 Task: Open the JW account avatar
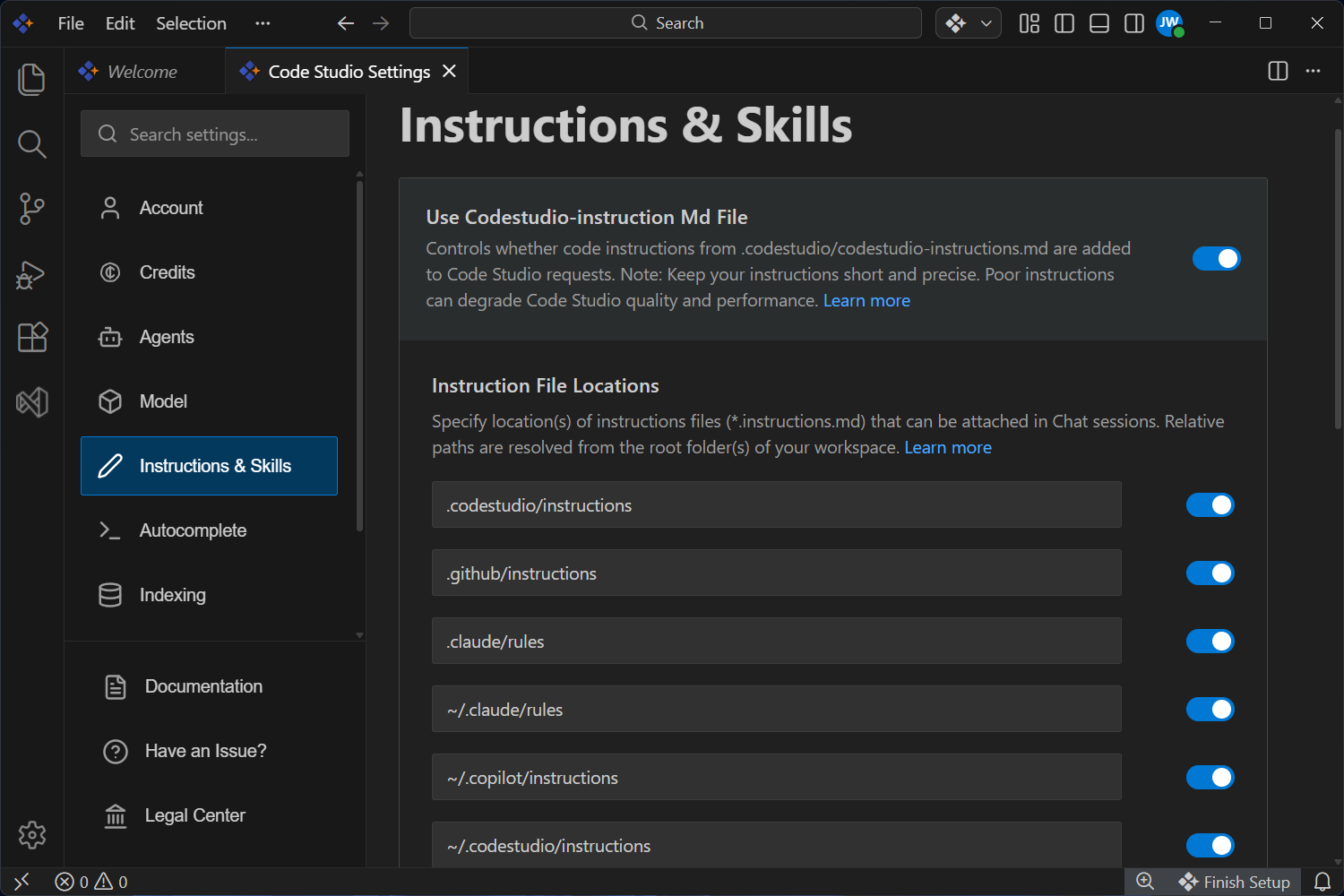click(x=1169, y=23)
